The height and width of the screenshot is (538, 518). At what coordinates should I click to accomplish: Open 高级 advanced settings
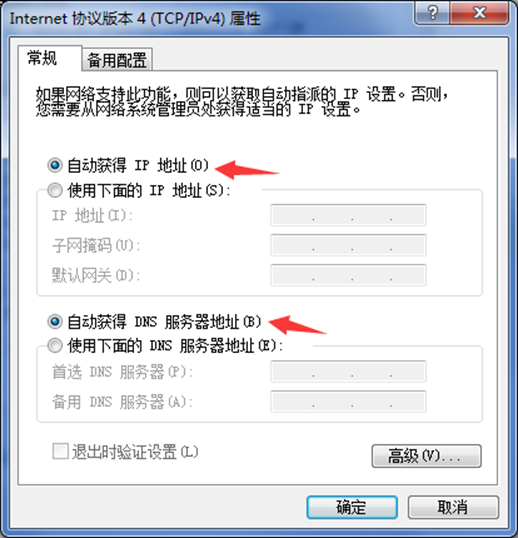coord(426,456)
